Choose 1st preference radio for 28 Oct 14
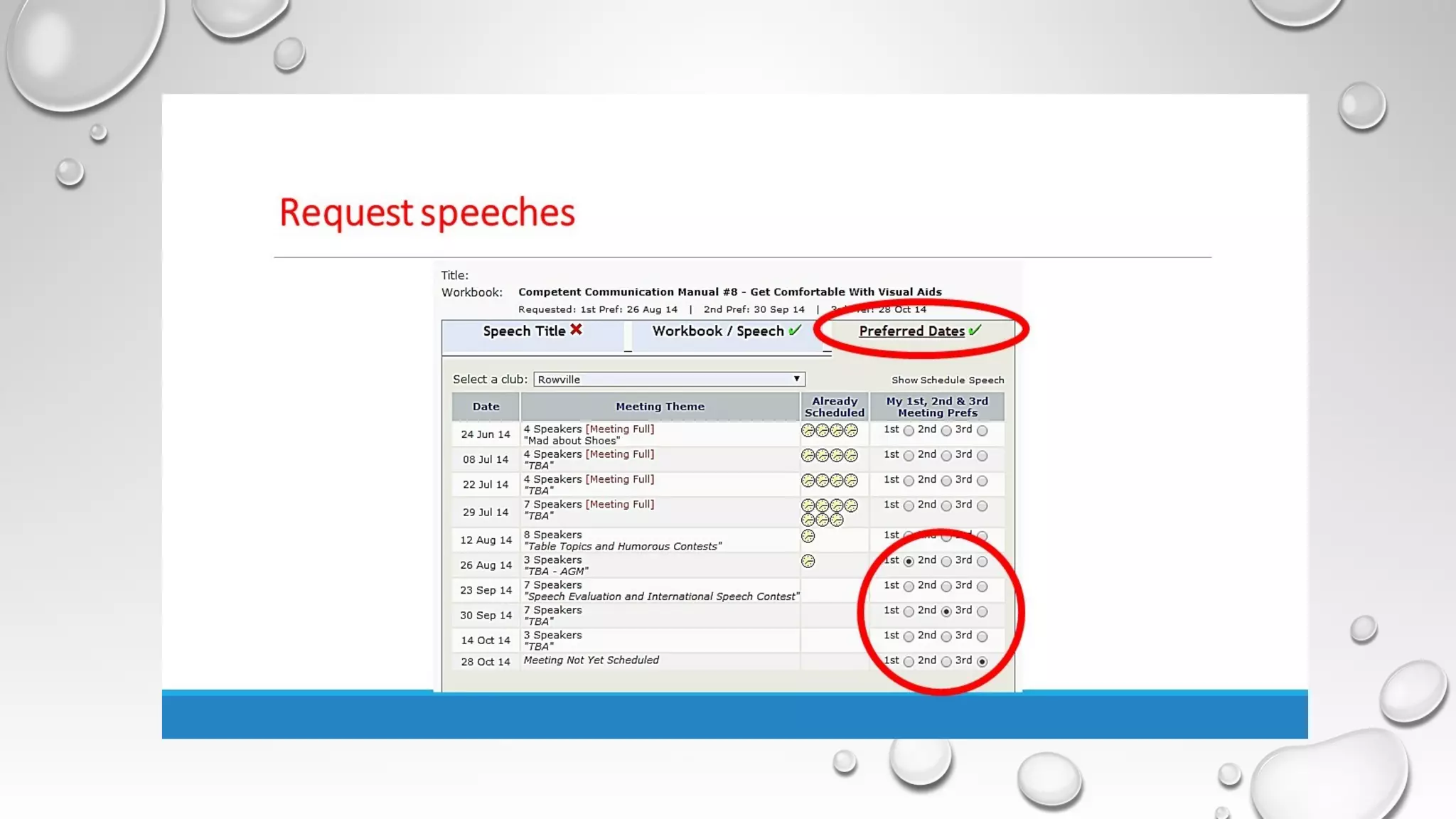Screen dimensions: 1456x819 pos(909,662)
